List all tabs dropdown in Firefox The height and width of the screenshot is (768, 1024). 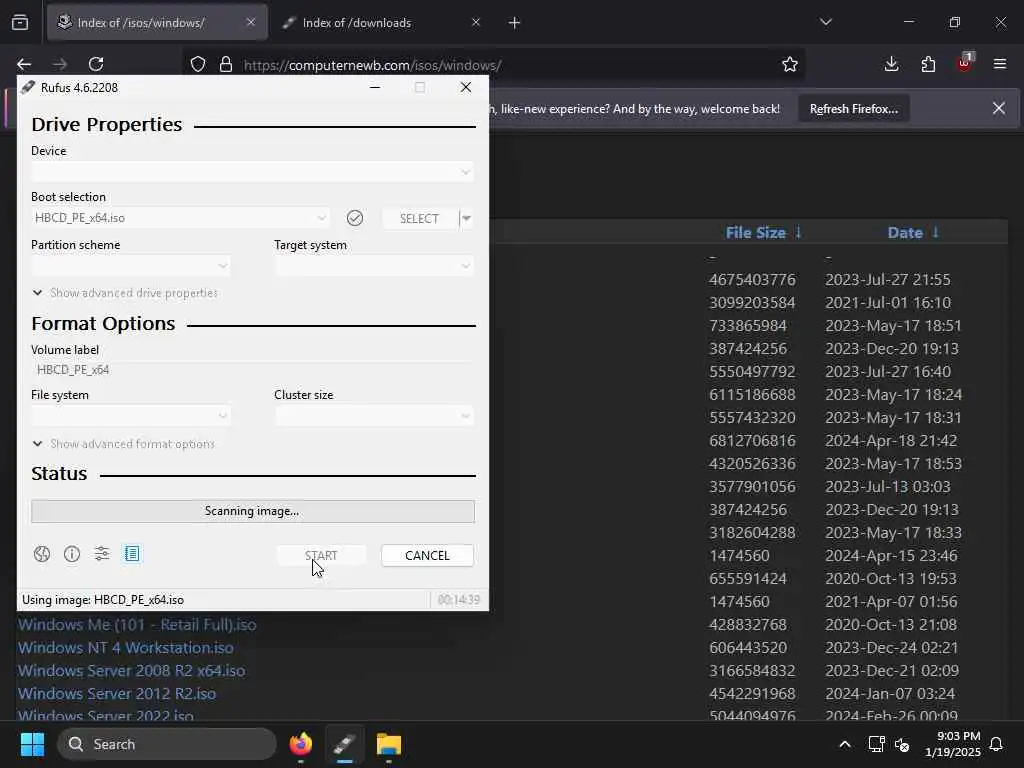click(825, 22)
